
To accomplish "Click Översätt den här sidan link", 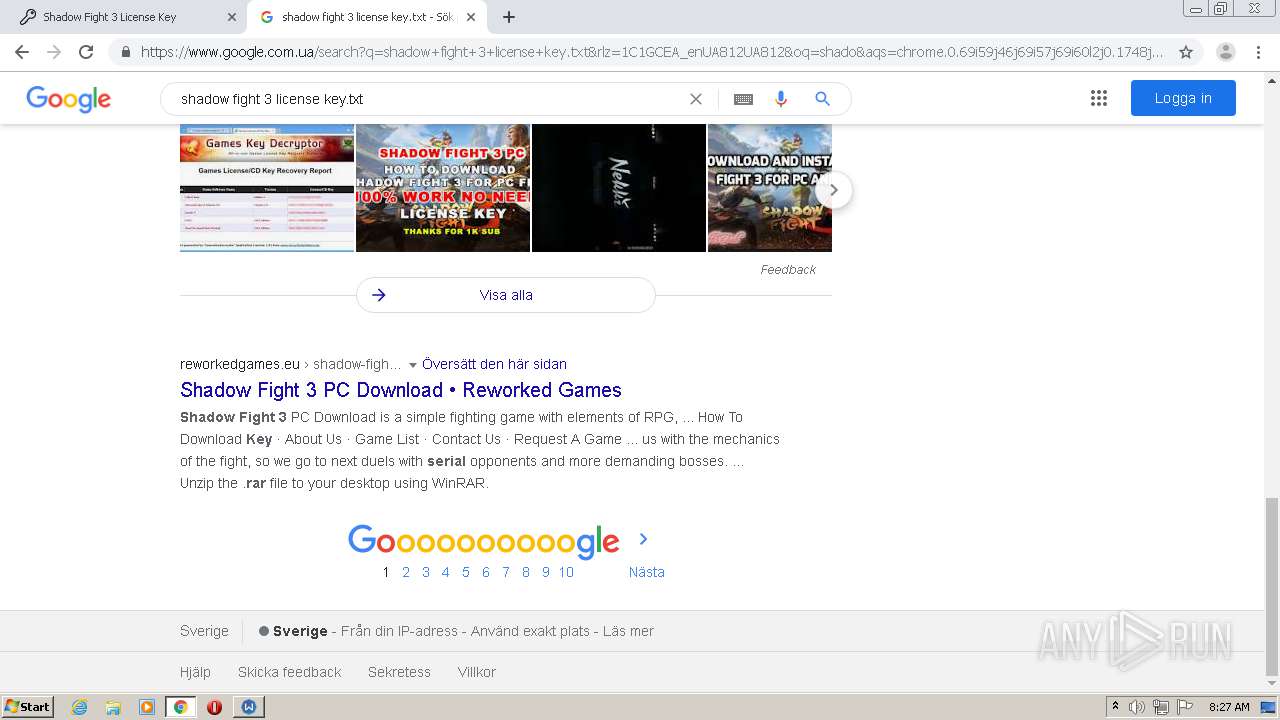I will pos(494,364).
